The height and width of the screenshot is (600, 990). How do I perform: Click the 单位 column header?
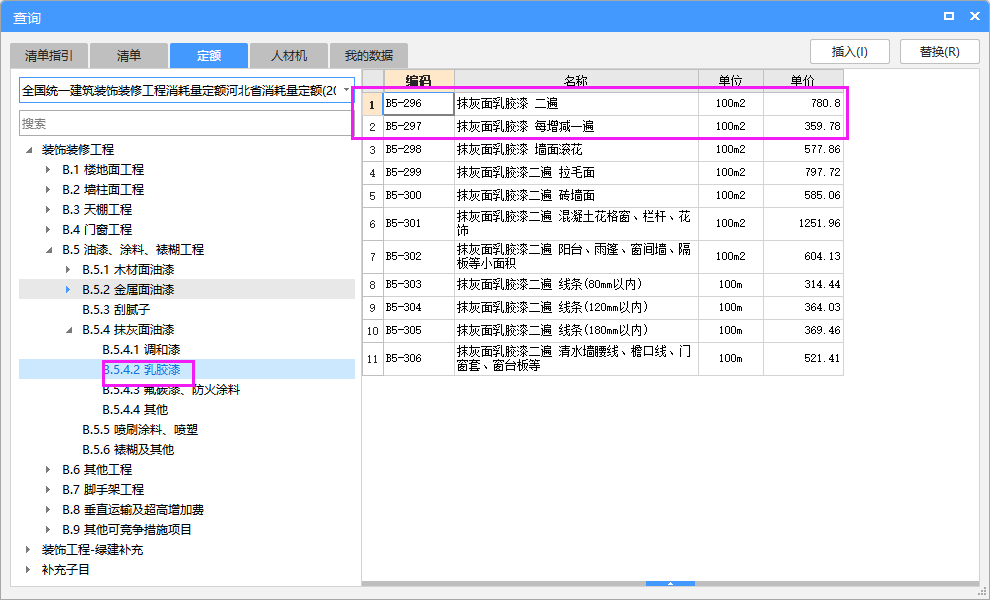[731, 80]
